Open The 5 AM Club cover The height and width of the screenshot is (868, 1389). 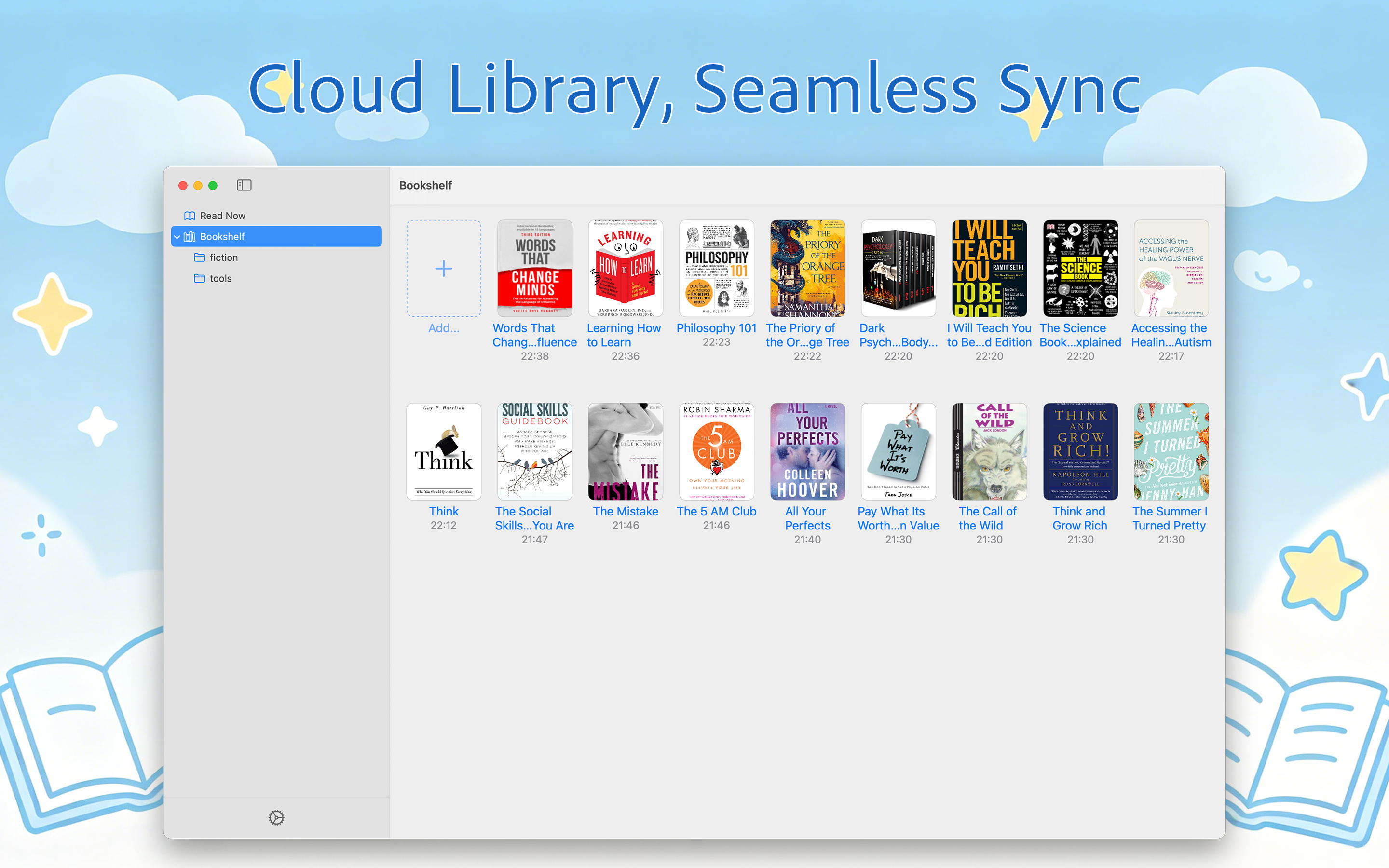click(x=716, y=451)
